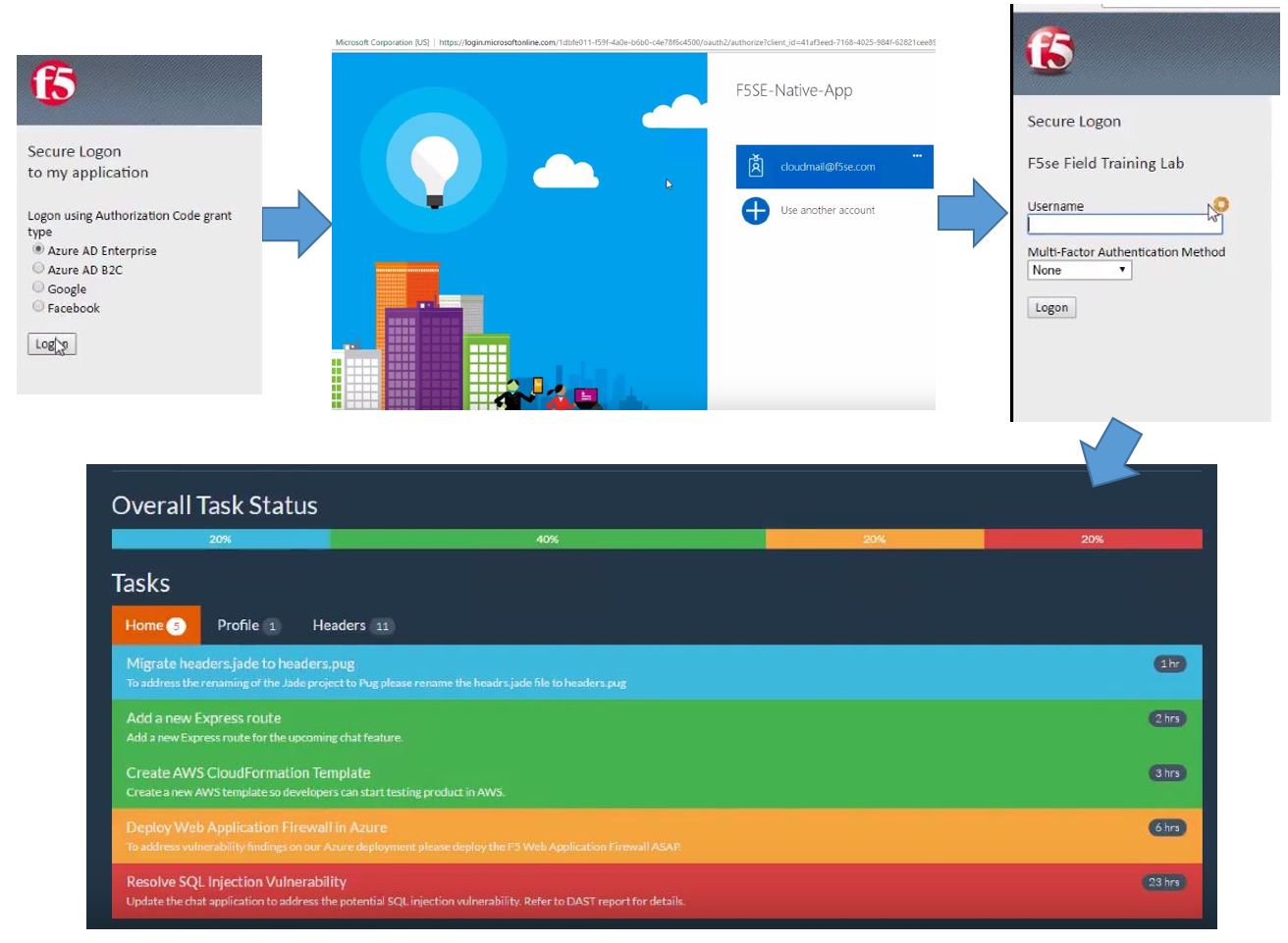Click the 1 hr badge on Migrate task
The image size is (1288, 943).
pos(1169,664)
